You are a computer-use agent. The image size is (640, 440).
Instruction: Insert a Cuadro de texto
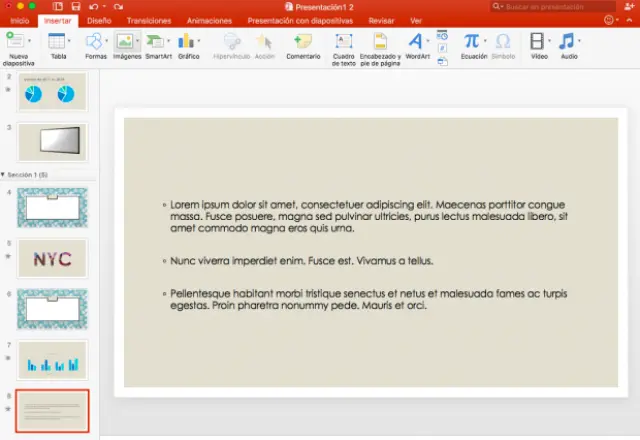[343, 42]
